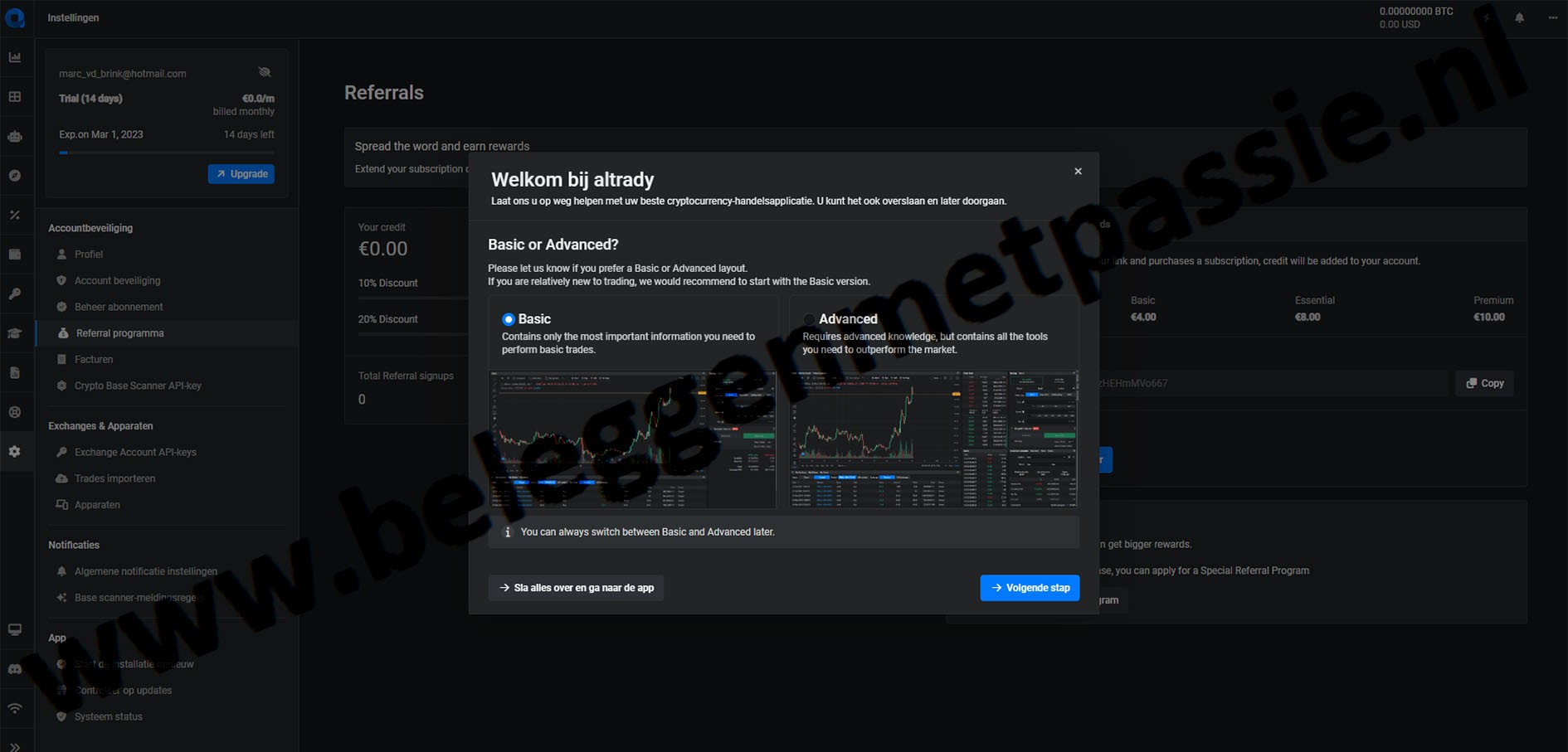
Task: Open Exchange Account API-keys menu item
Action: point(135,453)
